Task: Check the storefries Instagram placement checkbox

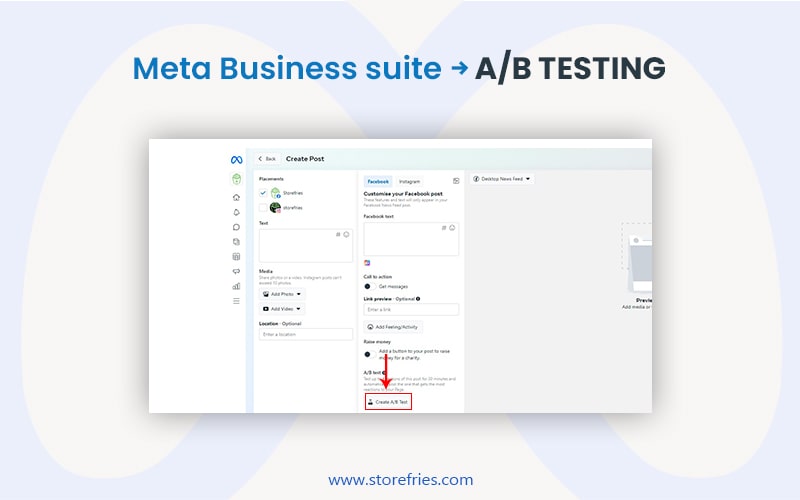Action: (263, 208)
